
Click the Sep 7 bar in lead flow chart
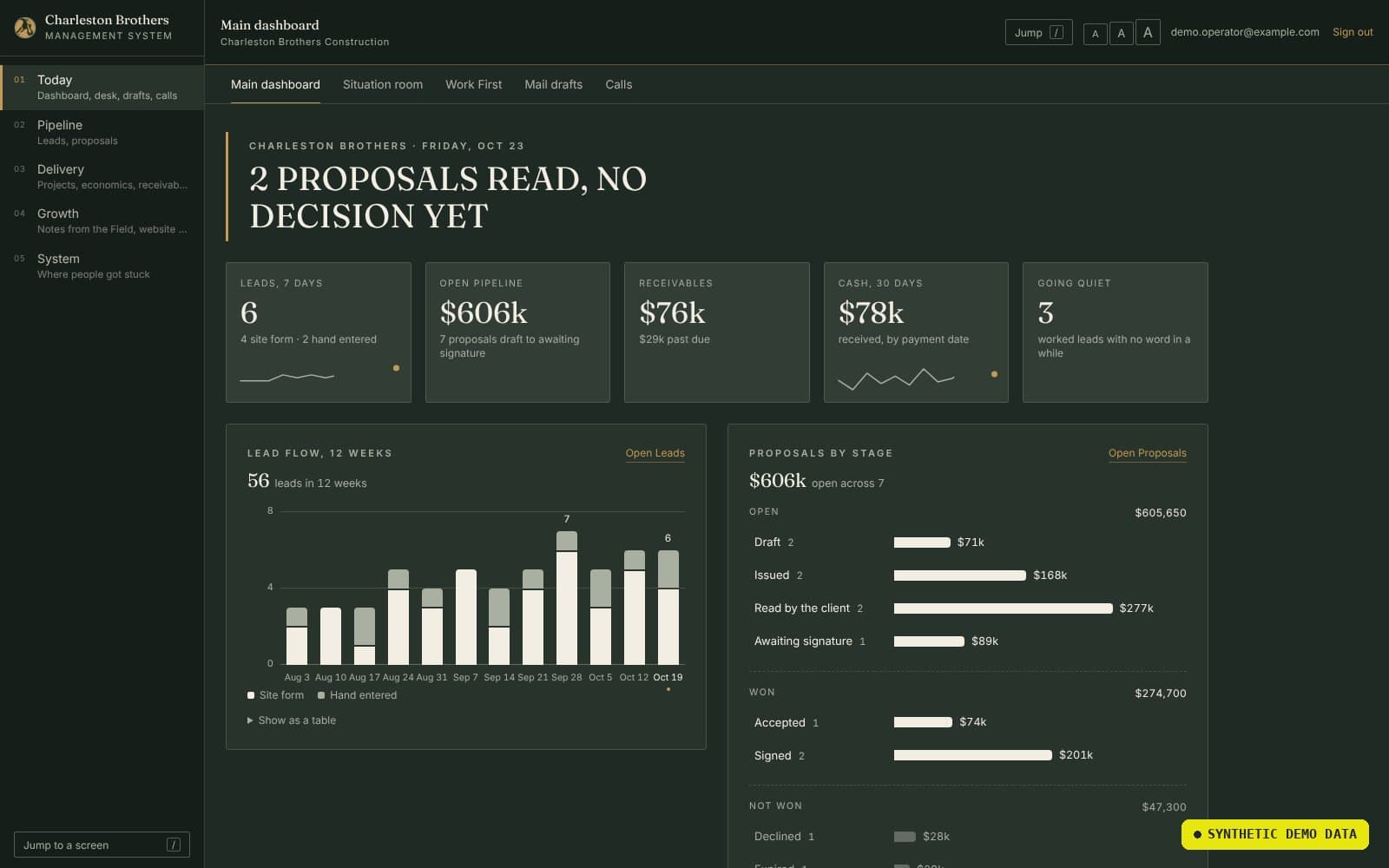[x=466, y=617]
